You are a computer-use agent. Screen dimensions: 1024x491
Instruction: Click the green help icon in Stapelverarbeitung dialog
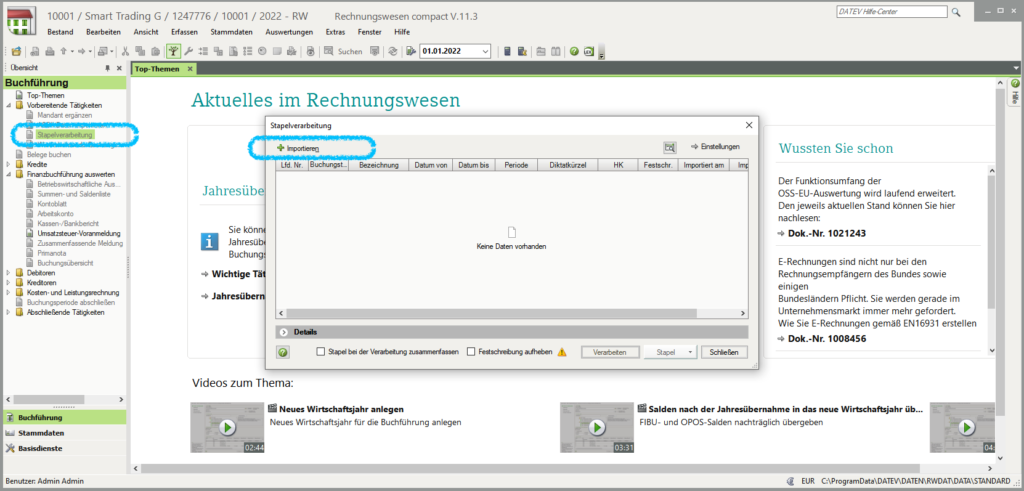click(x=283, y=352)
